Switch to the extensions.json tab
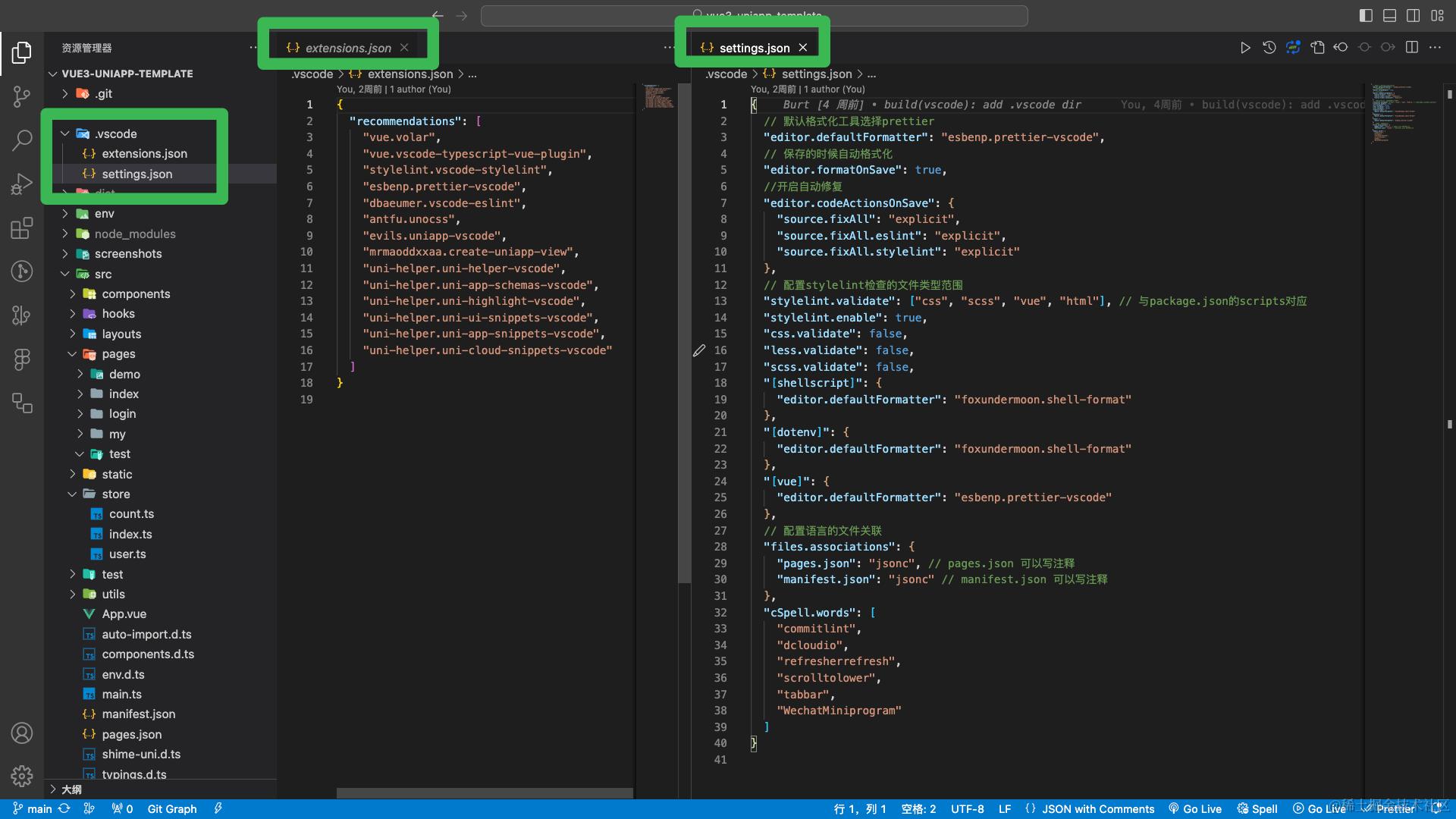The image size is (1456, 819). (348, 48)
